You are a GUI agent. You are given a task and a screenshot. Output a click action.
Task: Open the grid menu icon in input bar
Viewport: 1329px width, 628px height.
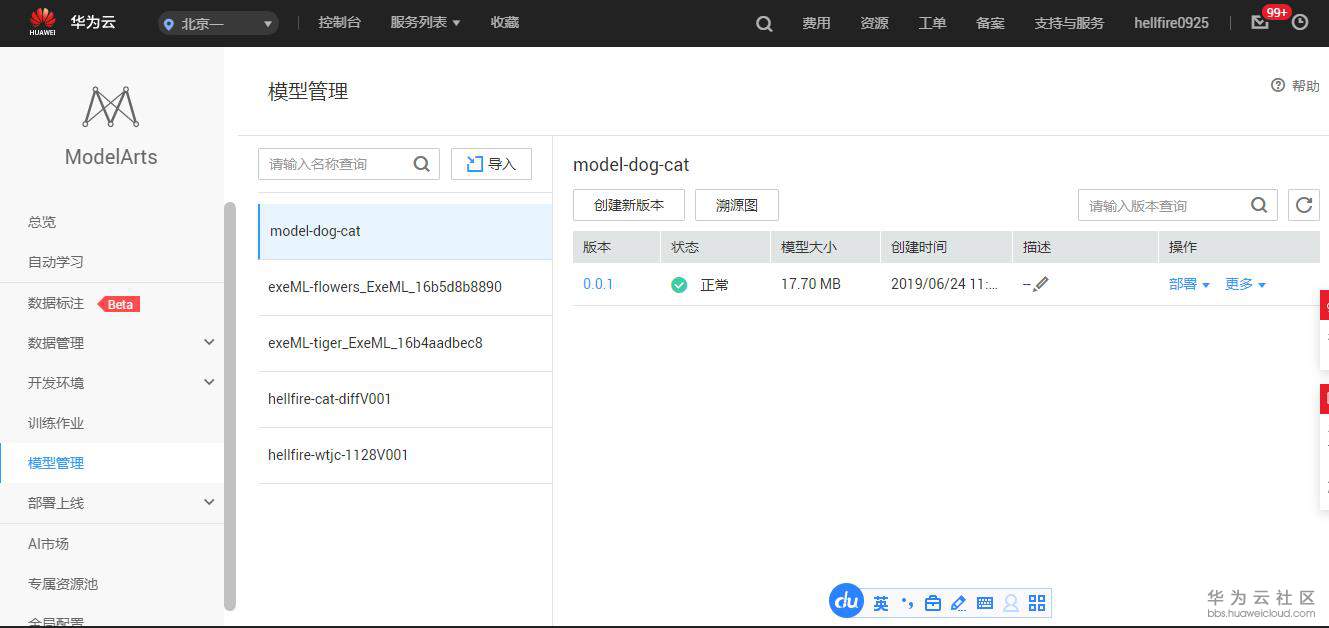pos(1036,603)
